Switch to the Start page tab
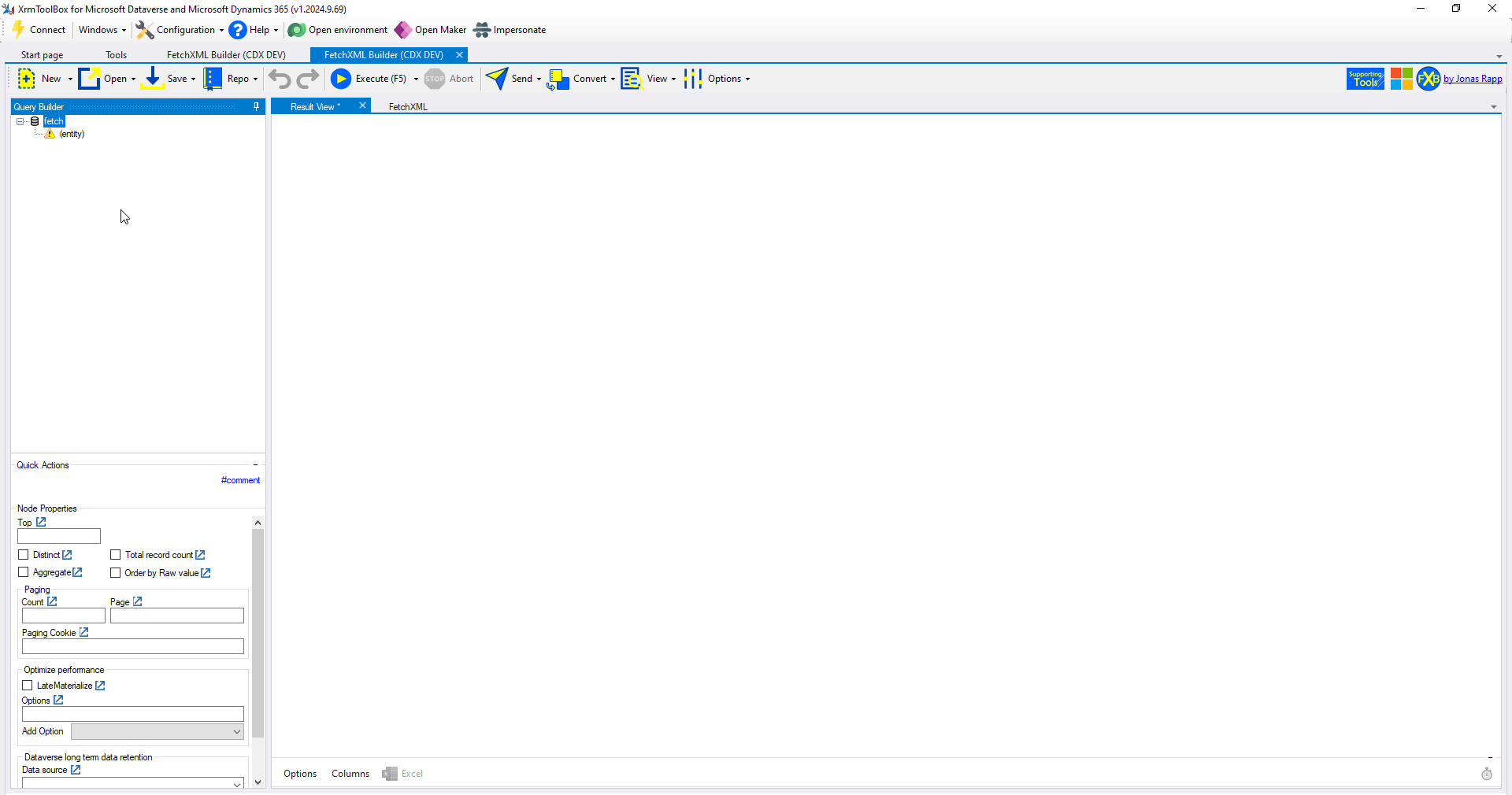1512x795 pixels. (x=43, y=55)
